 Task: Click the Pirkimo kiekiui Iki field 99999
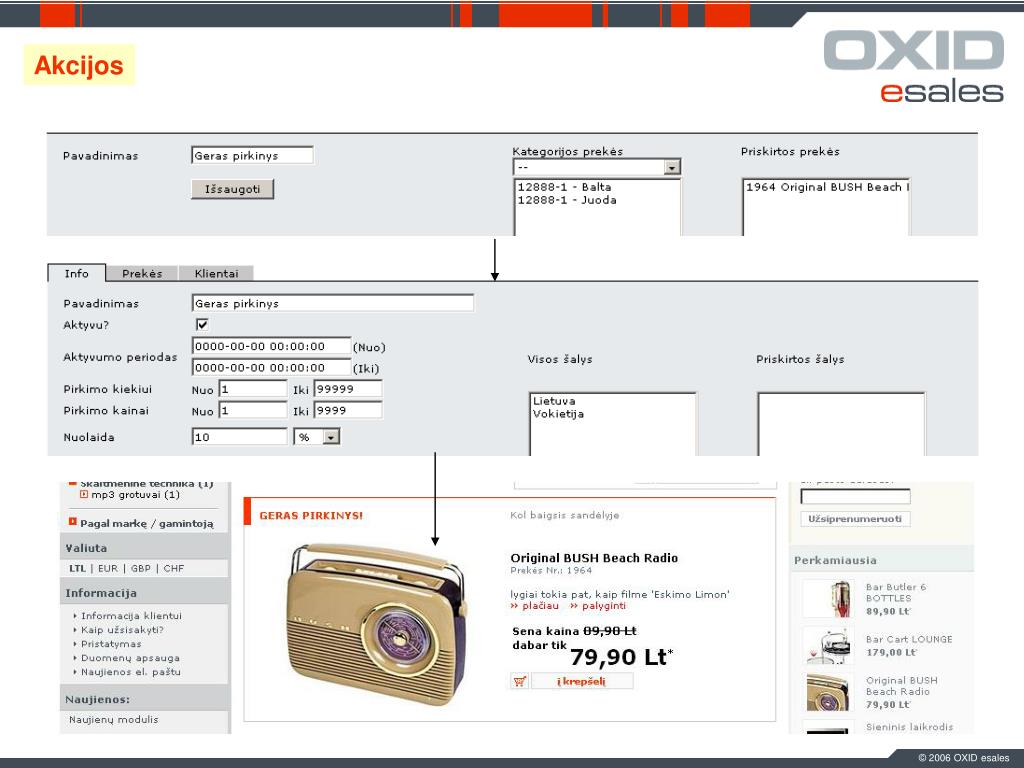[x=348, y=389]
